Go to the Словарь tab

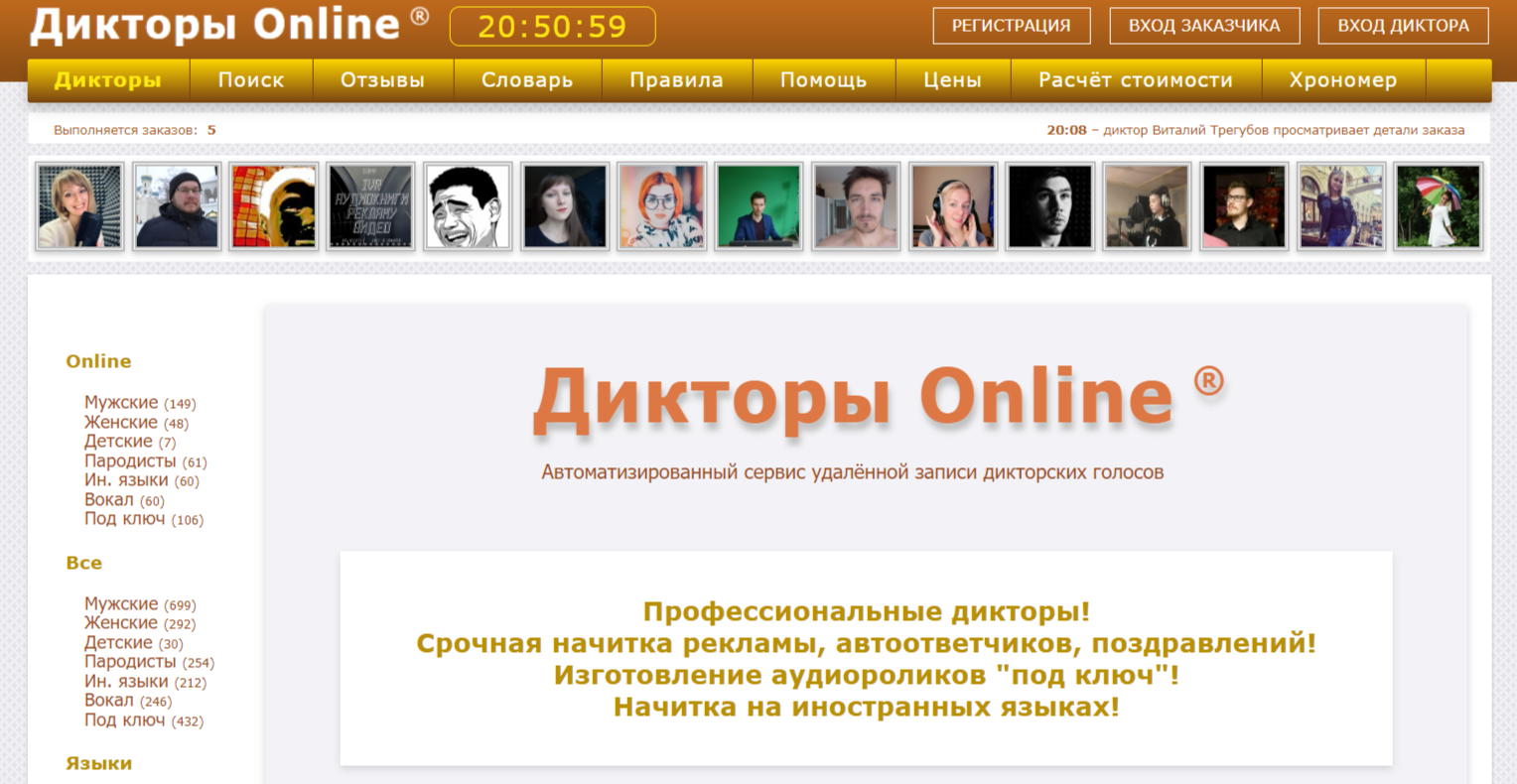pos(527,79)
